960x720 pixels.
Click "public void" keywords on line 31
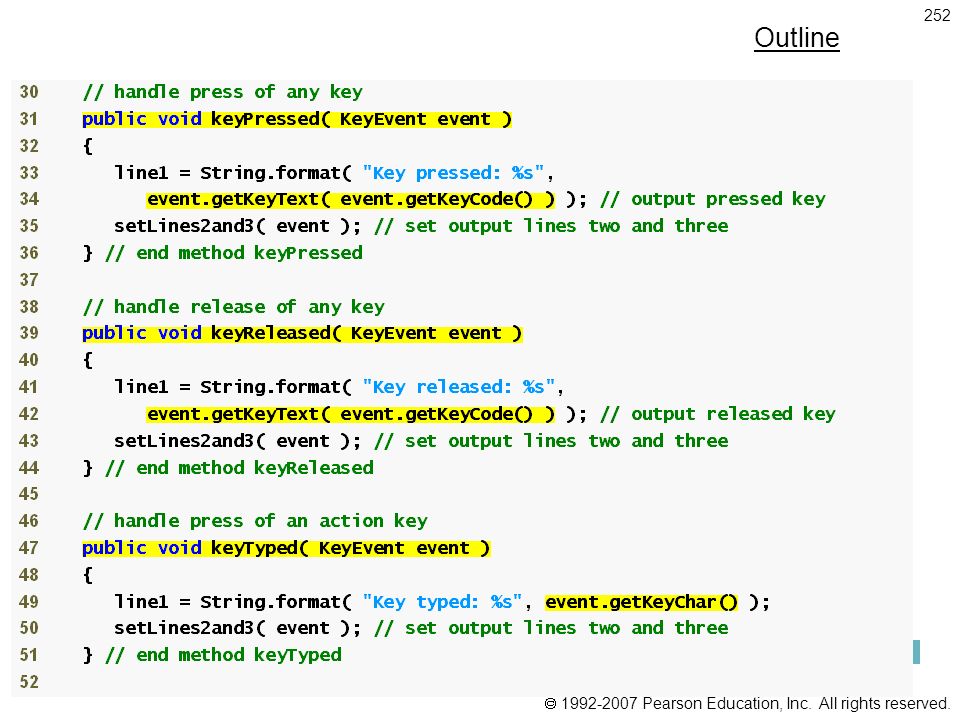point(142,119)
